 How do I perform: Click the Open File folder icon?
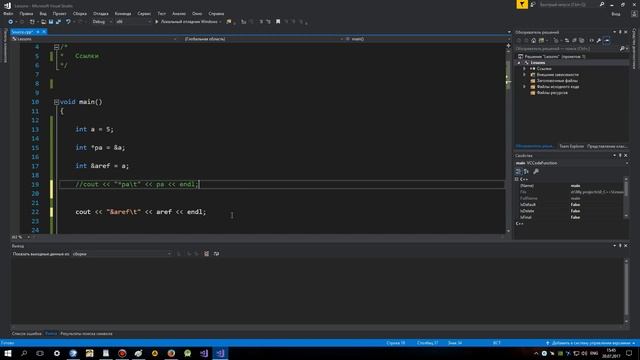tap(43, 22)
